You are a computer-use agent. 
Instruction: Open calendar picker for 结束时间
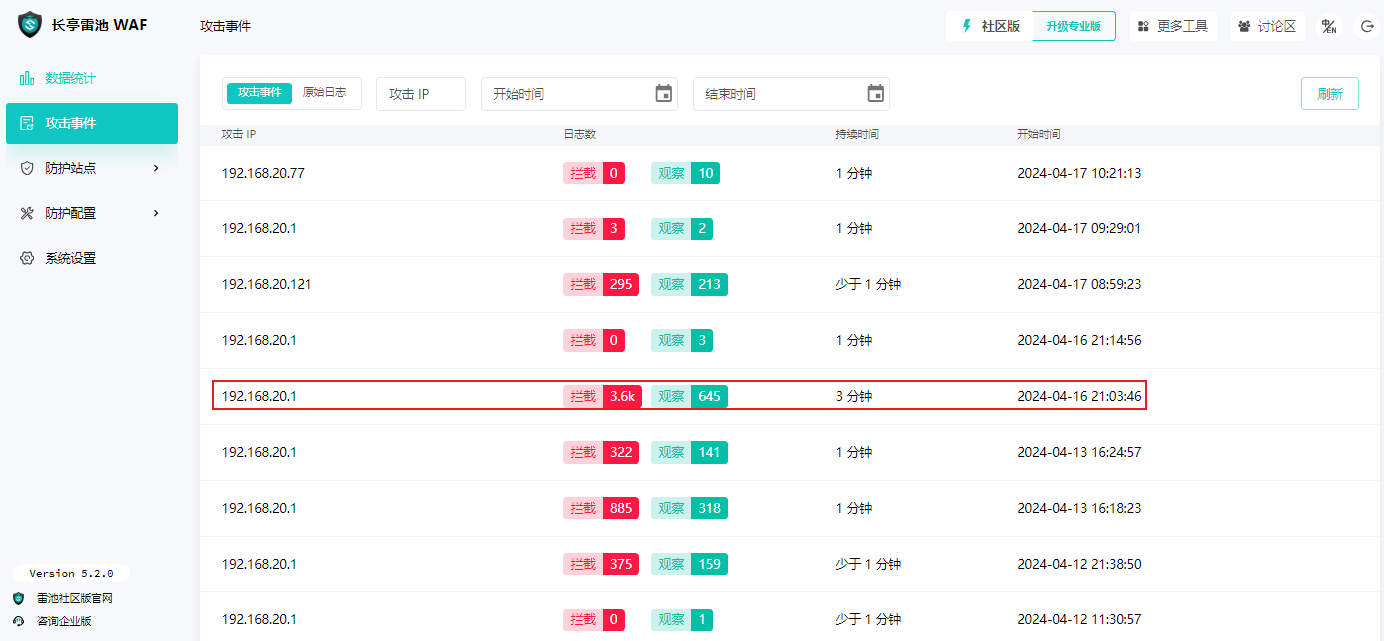coord(876,93)
